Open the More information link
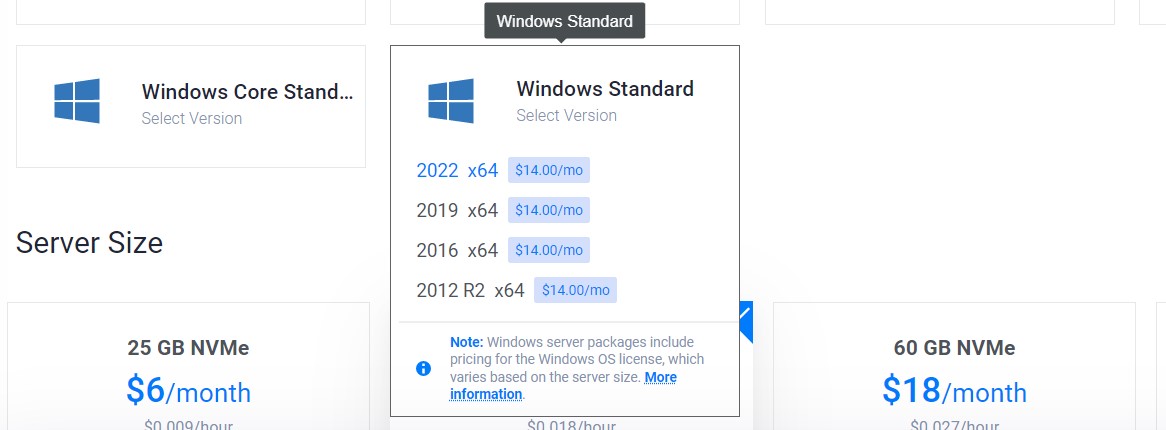 (564, 385)
